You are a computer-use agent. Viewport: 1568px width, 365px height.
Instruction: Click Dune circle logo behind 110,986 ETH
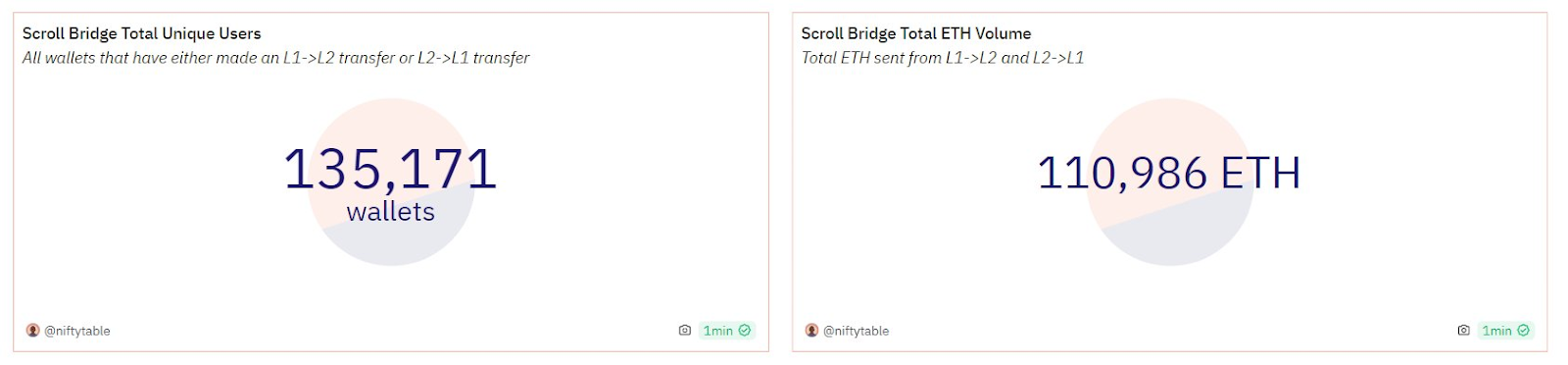click(x=1169, y=182)
